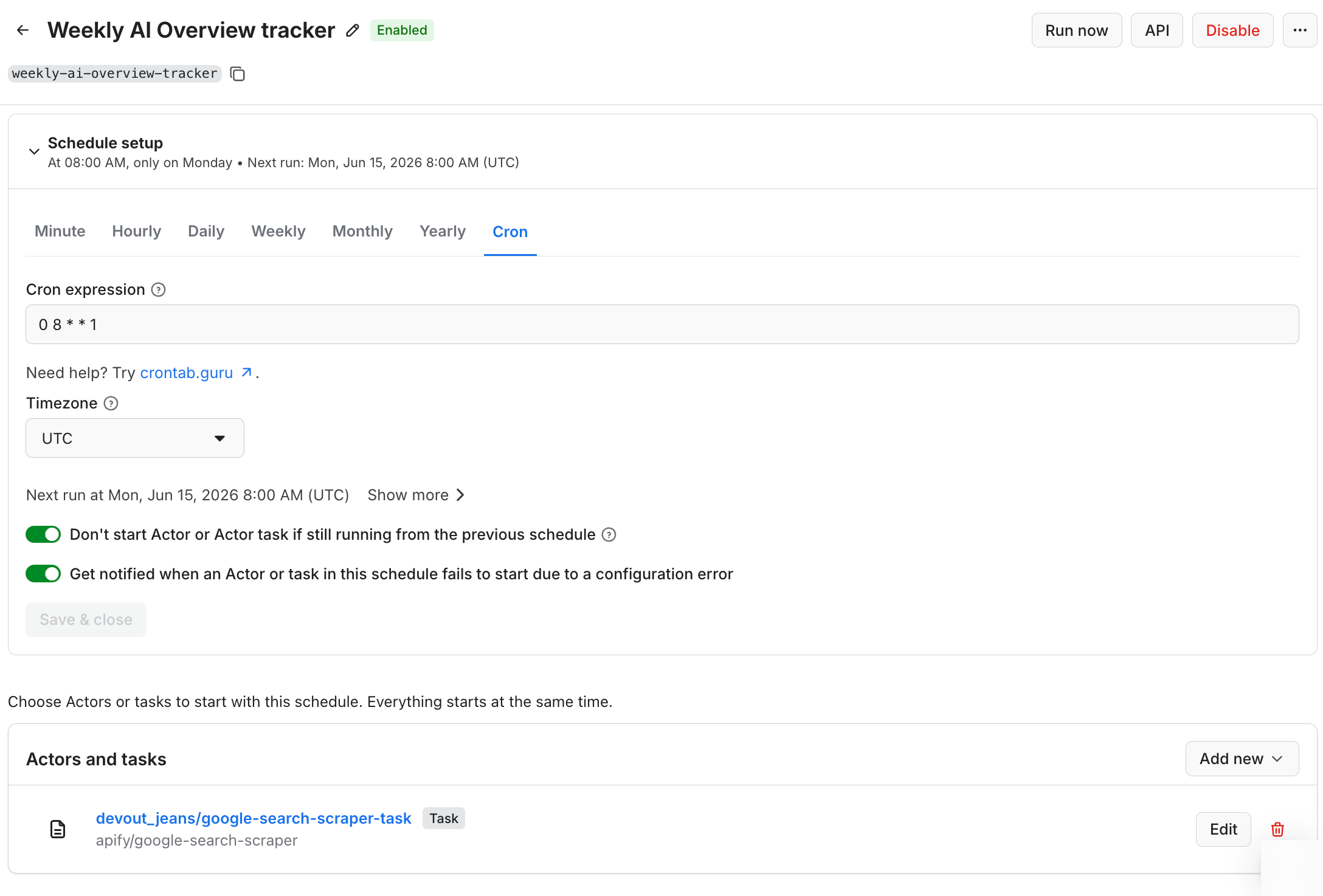Collapse the Schedule setup section
The image size is (1323, 896).
(35, 151)
